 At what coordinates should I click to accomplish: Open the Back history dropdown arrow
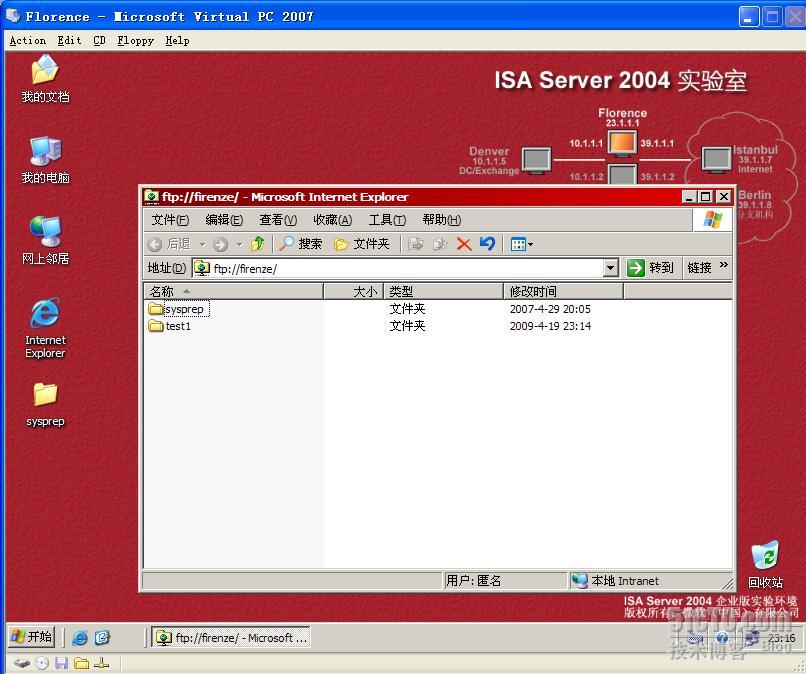pos(203,245)
